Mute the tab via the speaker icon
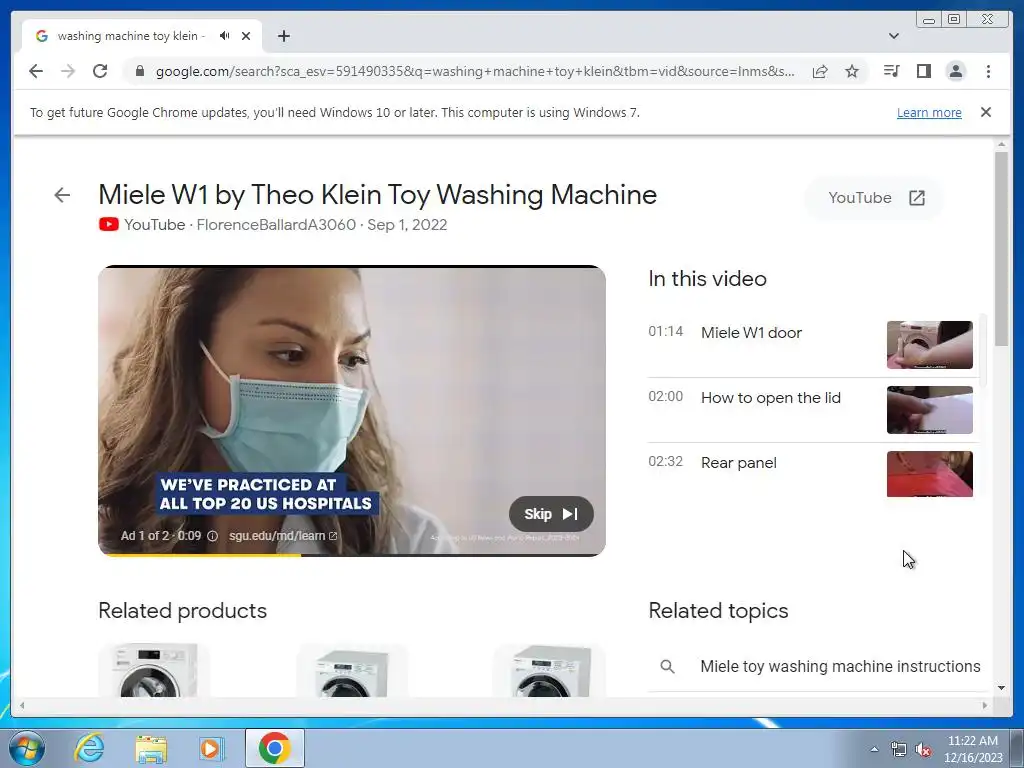Screen dimensions: 1024x768 pyautogui.click(x=225, y=36)
